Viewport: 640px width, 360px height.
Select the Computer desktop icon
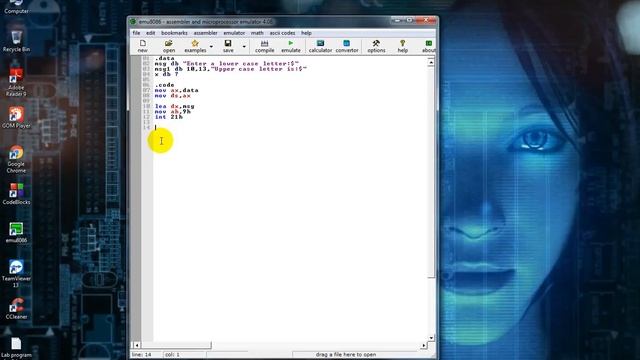click(x=16, y=7)
